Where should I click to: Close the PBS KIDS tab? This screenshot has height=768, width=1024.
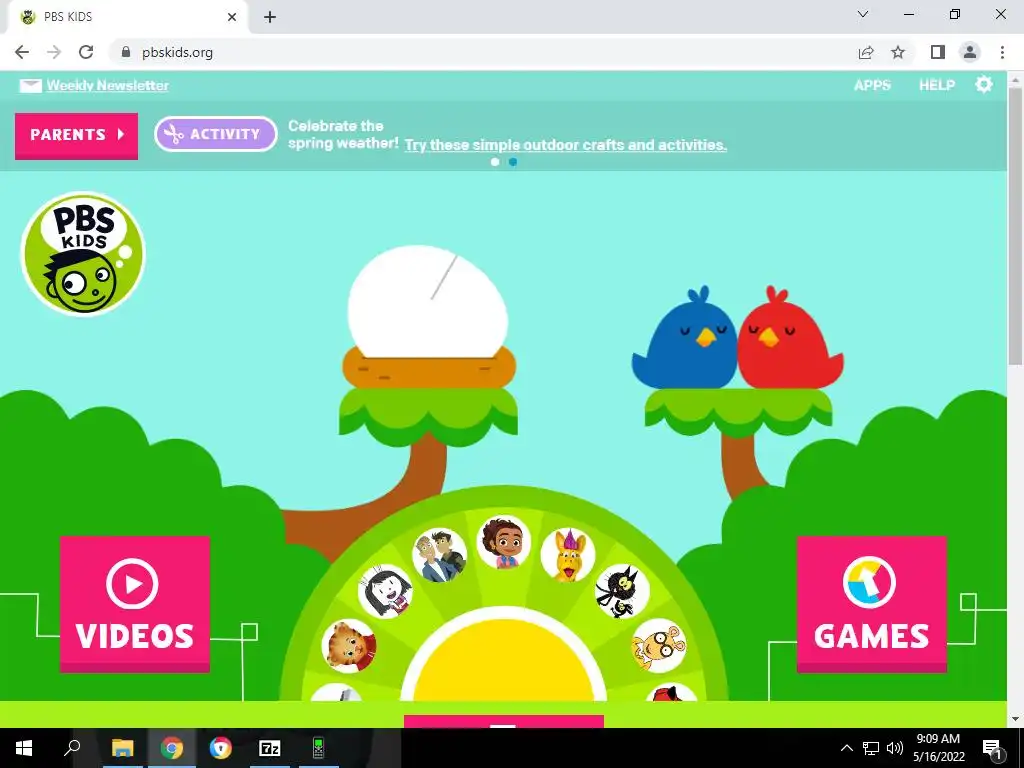[232, 17]
